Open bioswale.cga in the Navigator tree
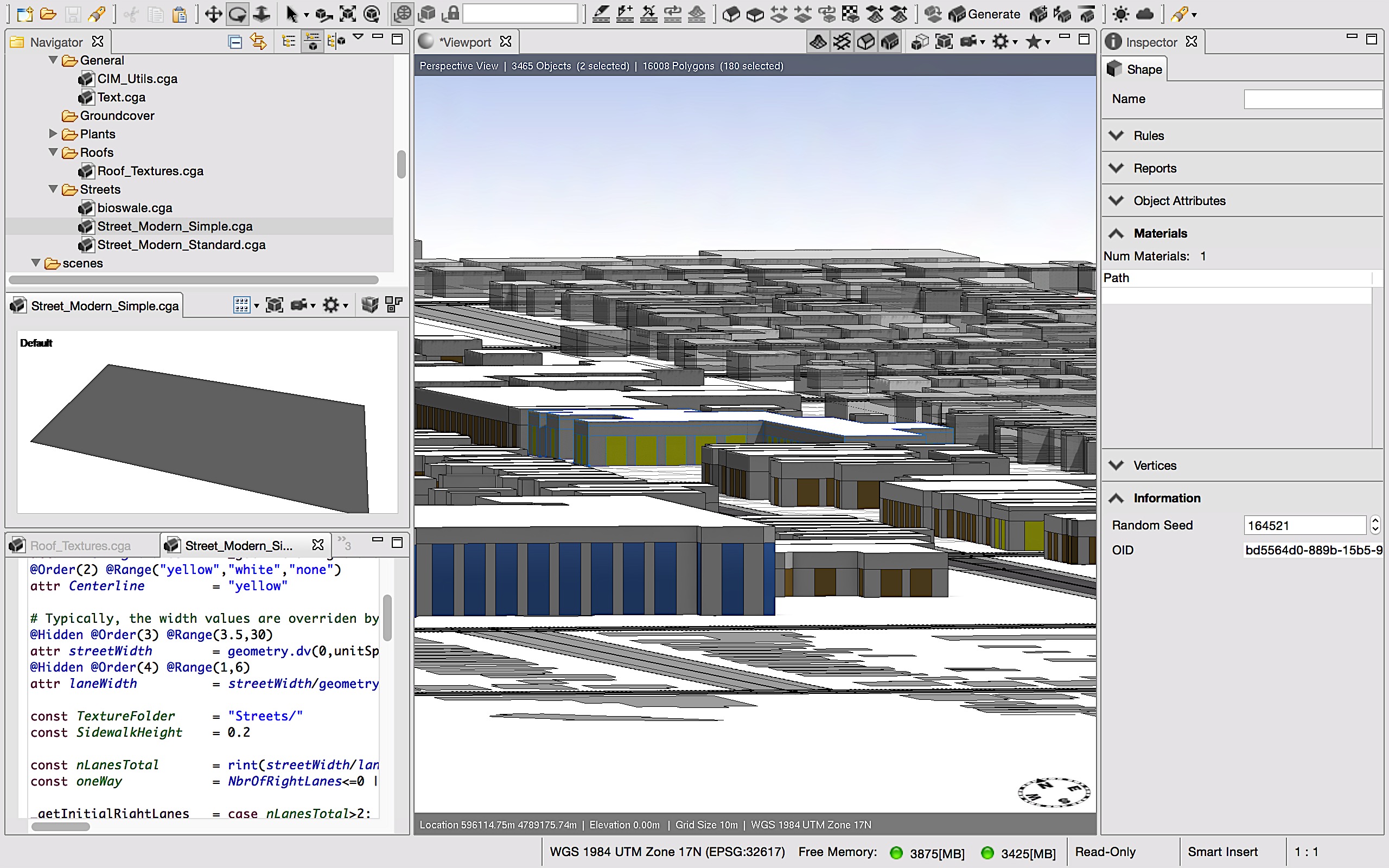This screenshot has height=868, width=1389. pyautogui.click(x=135, y=208)
